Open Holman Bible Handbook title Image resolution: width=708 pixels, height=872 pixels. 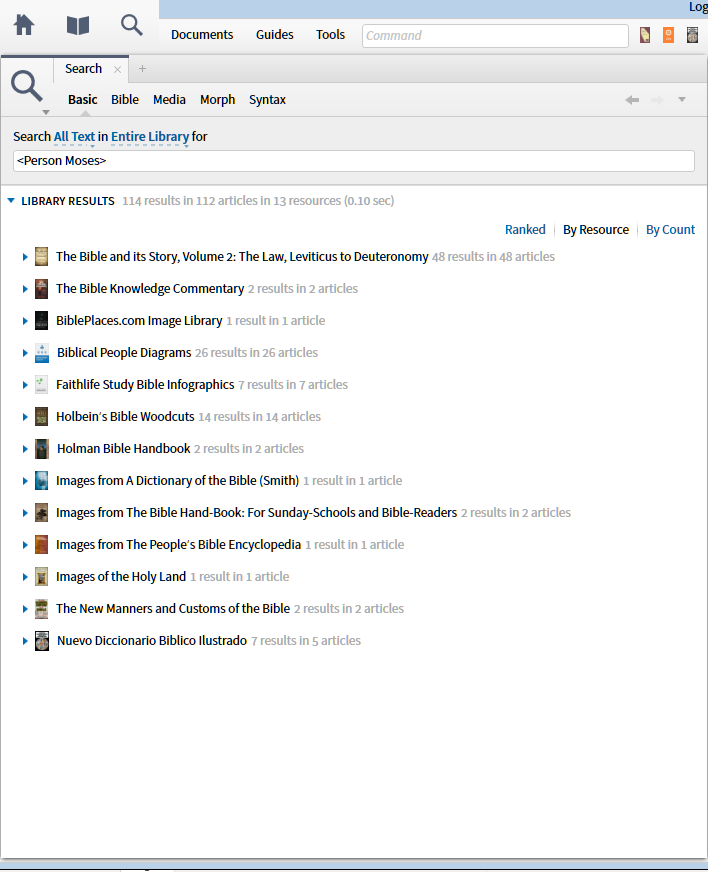pos(123,449)
